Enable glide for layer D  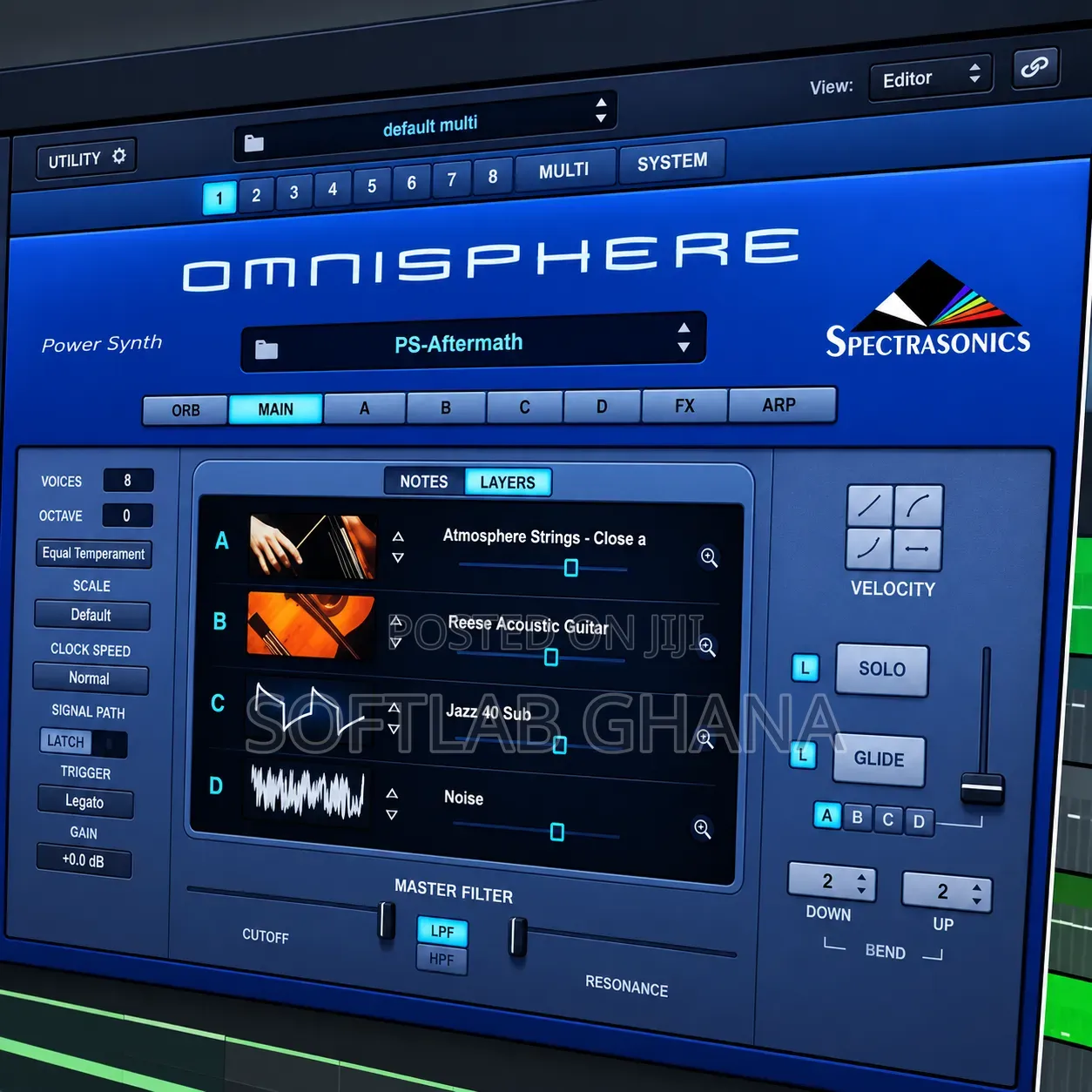click(x=919, y=822)
